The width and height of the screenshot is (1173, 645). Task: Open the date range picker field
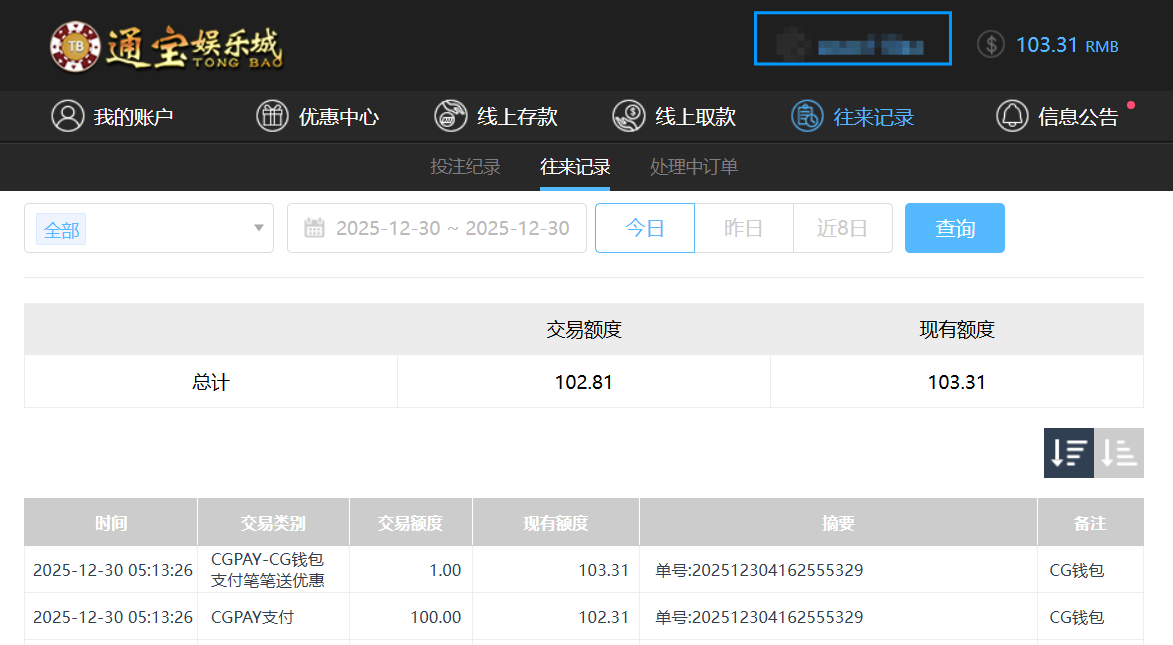[x=451, y=228]
